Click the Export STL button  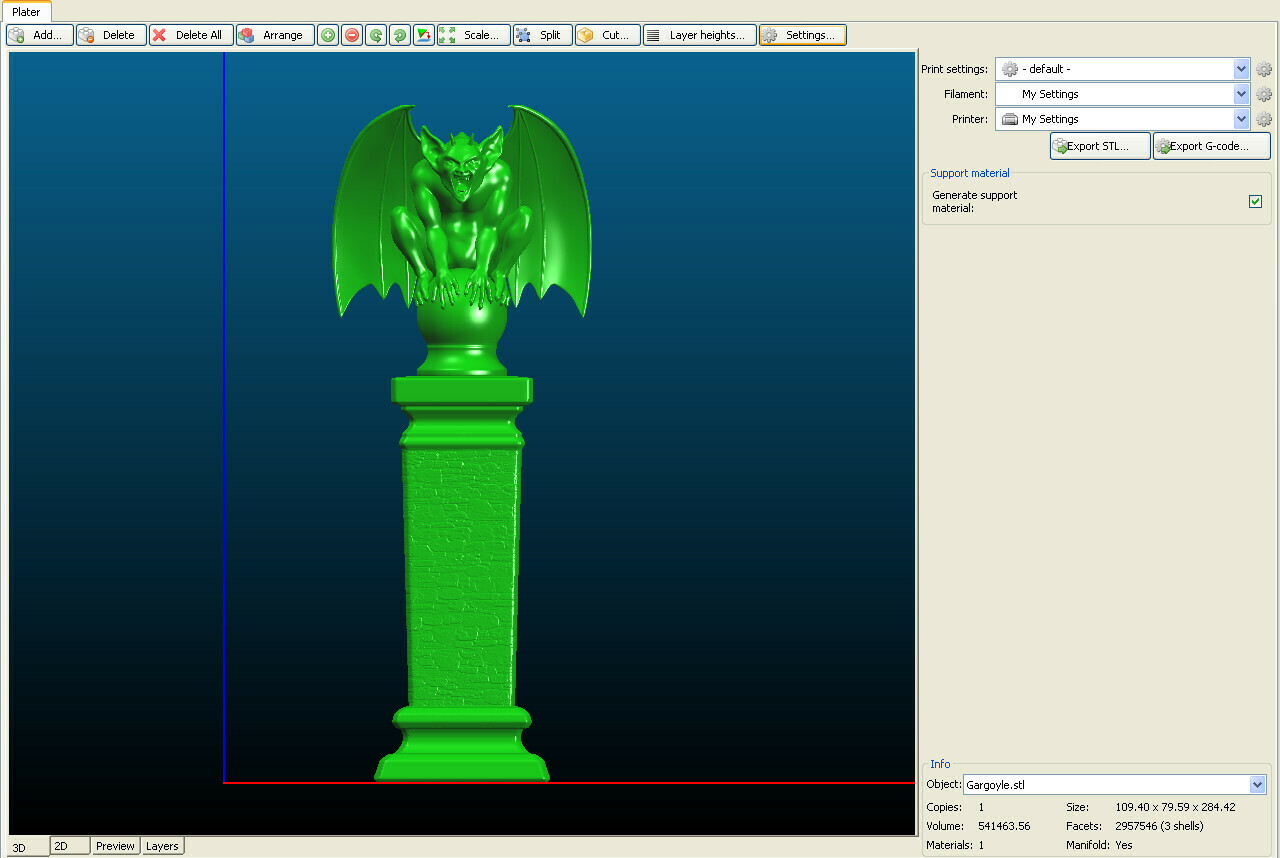coord(1099,145)
